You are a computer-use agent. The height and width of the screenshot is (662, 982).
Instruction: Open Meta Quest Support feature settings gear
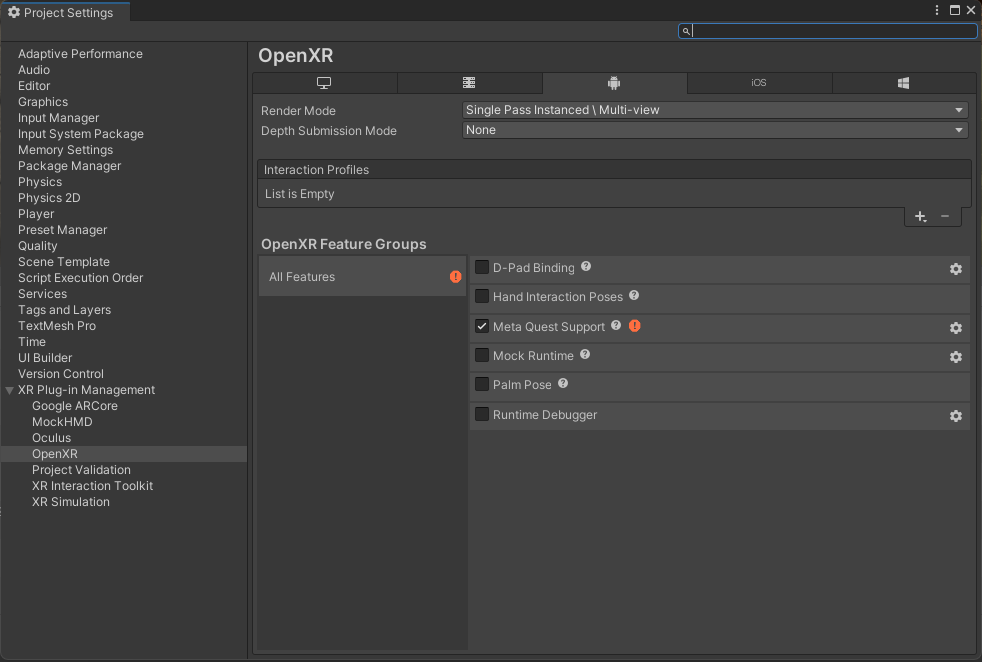[955, 327]
